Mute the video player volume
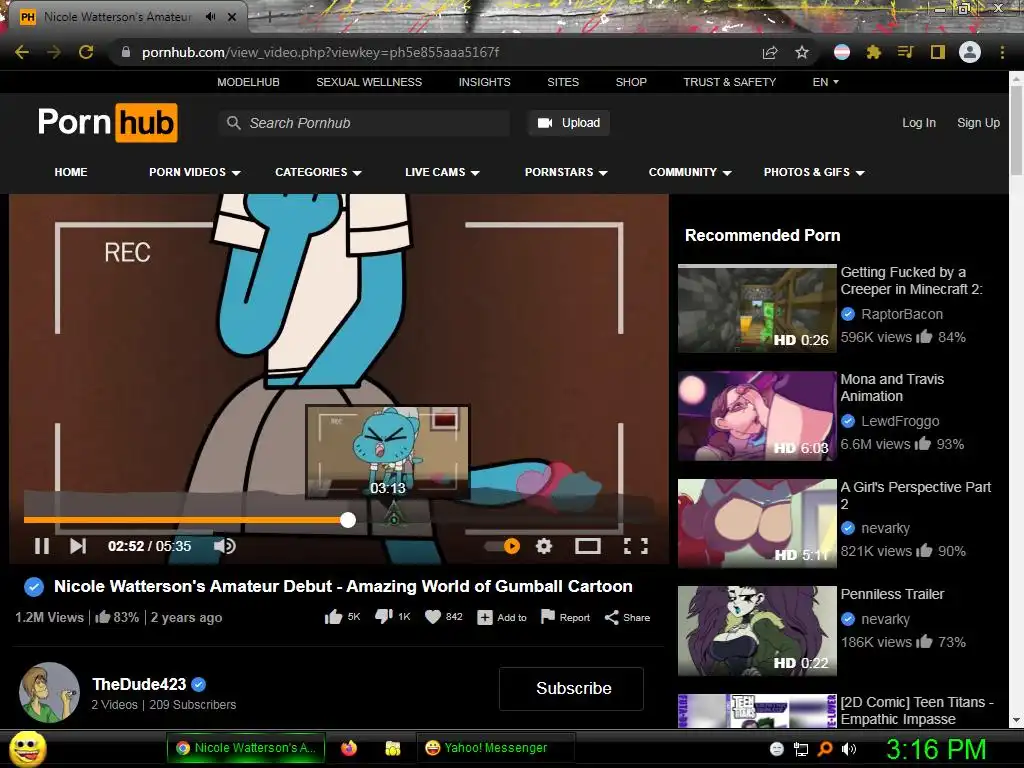 (x=225, y=546)
